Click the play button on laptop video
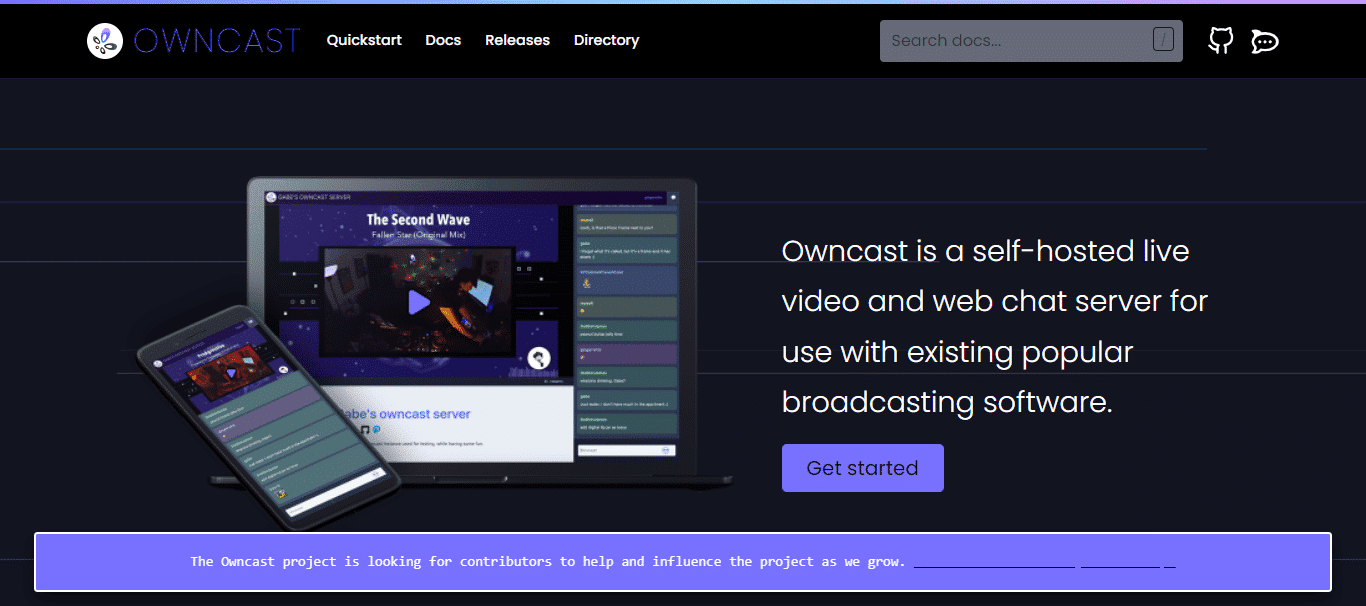Viewport: 1366px width, 606px height. click(419, 301)
